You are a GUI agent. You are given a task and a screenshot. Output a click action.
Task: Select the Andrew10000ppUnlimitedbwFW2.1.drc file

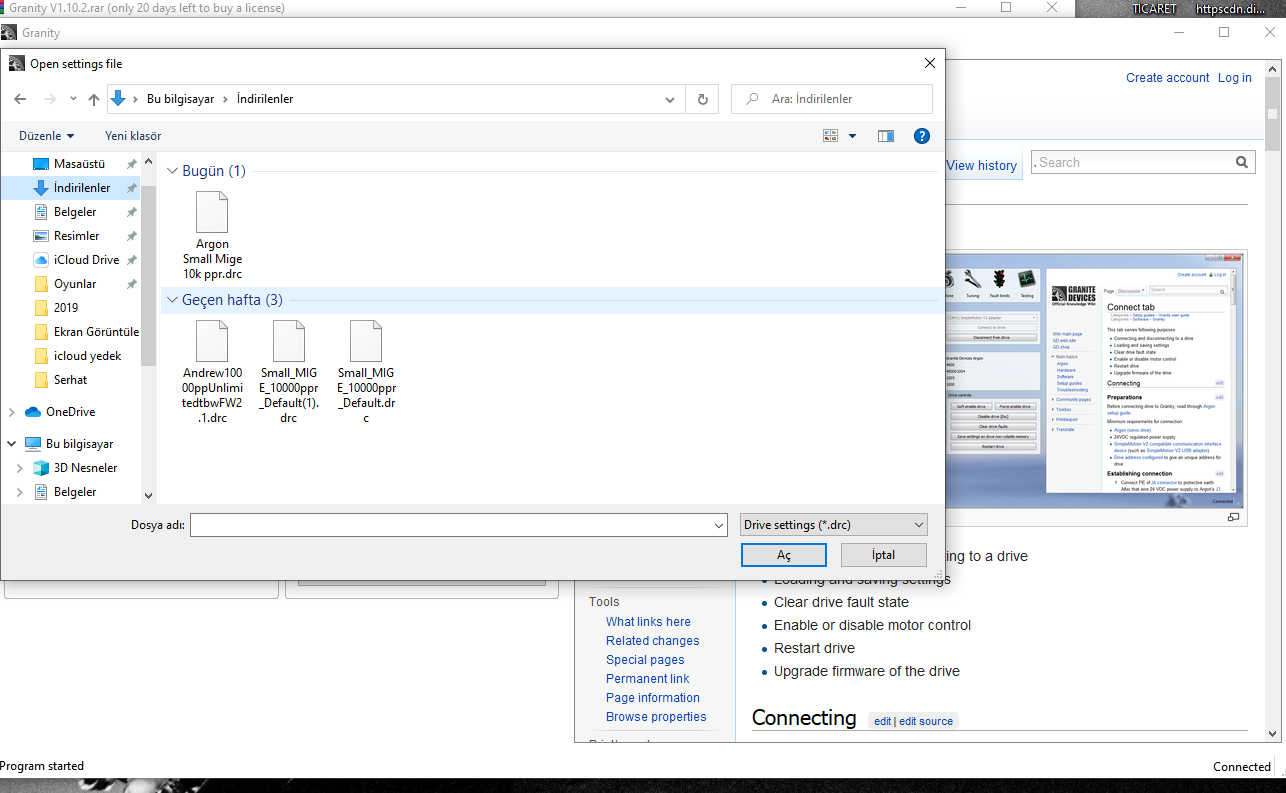click(212, 371)
